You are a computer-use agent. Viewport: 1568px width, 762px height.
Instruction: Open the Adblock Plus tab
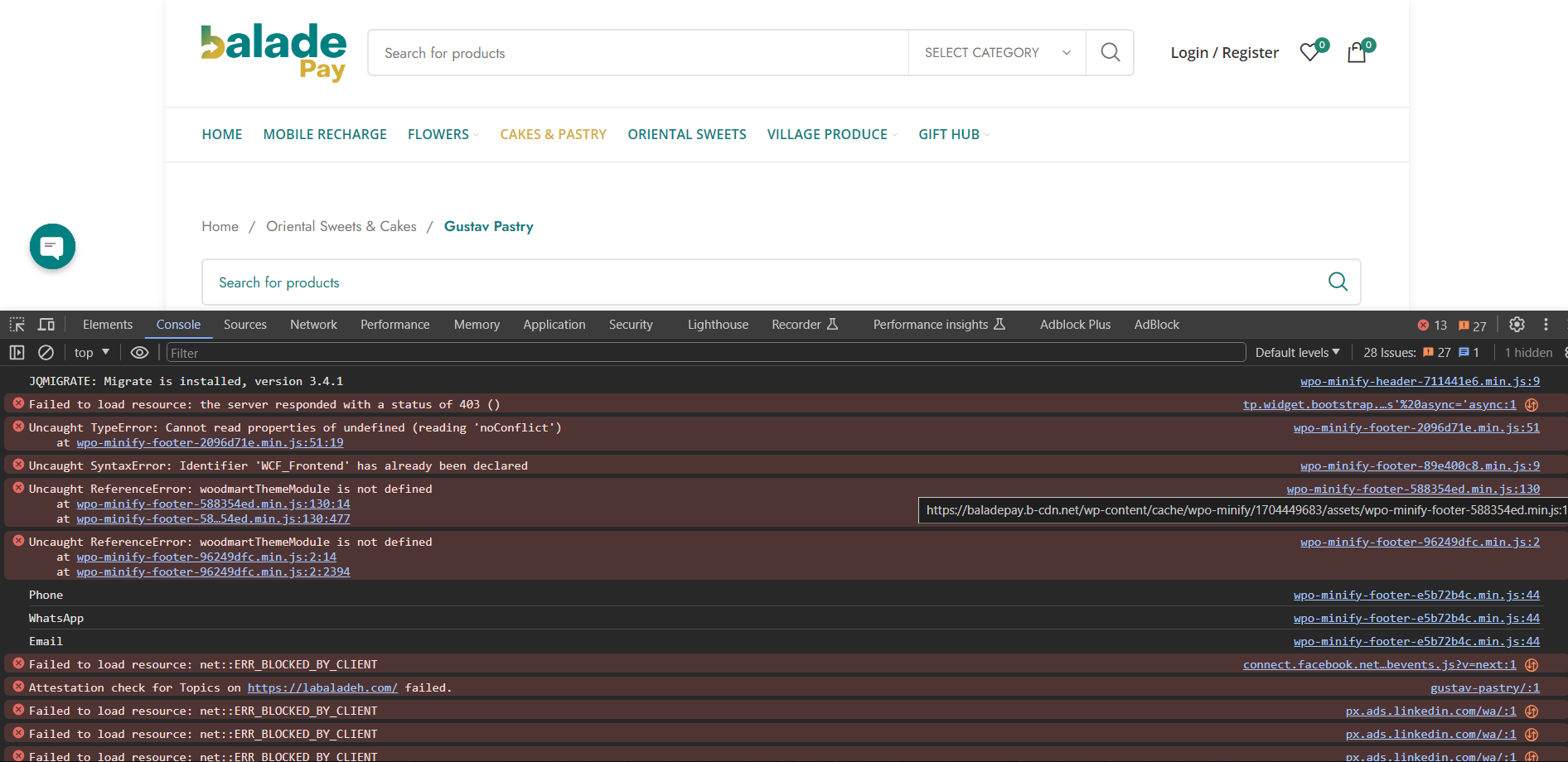point(1075,325)
